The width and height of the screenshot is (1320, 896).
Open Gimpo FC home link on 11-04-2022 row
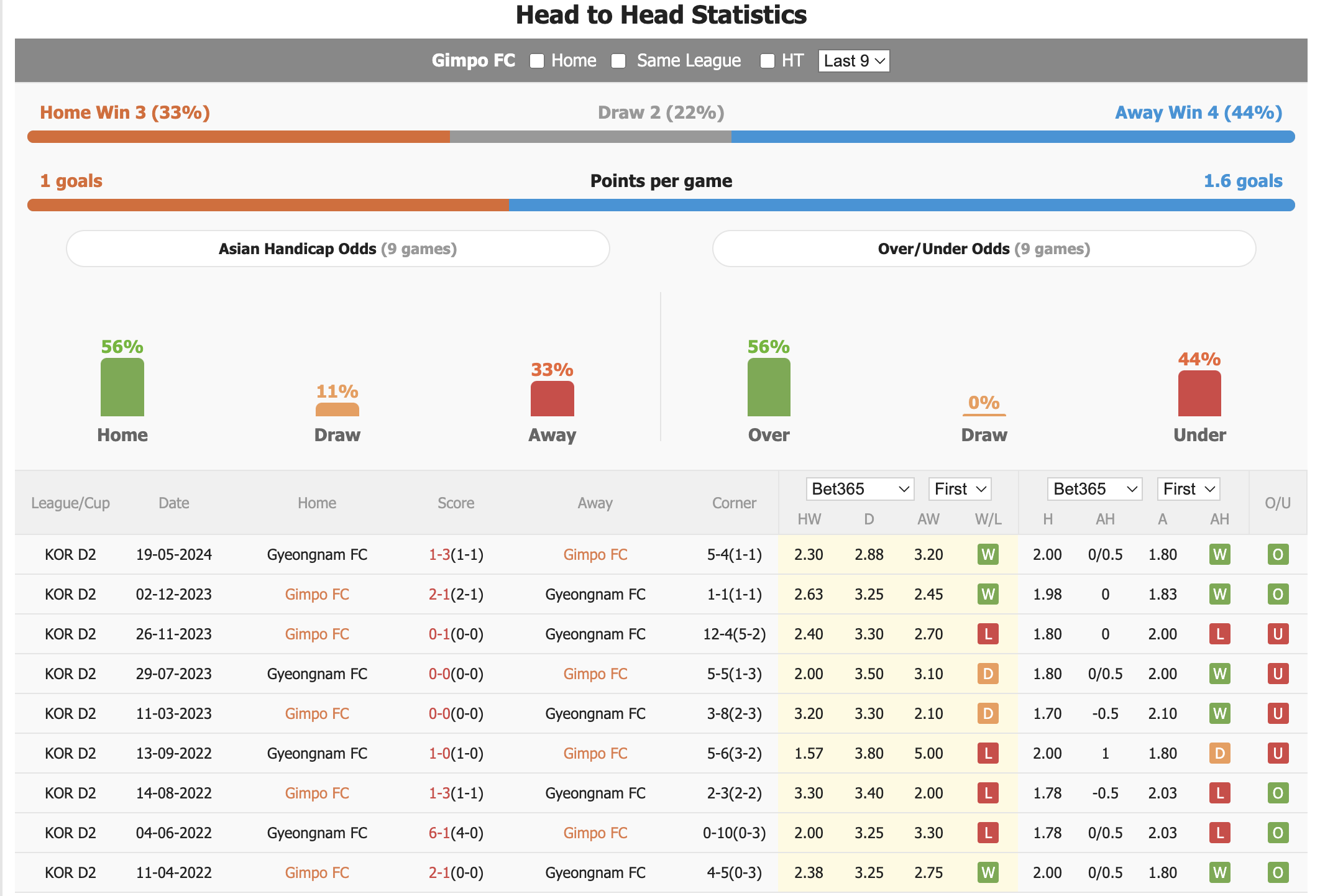point(317,872)
